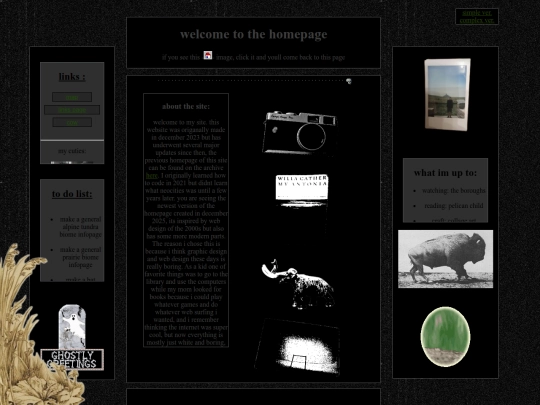Follow the 'here' archive link
The height and width of the screenshot is (405, 540).
pyautogui.click(x=152, y=175)
